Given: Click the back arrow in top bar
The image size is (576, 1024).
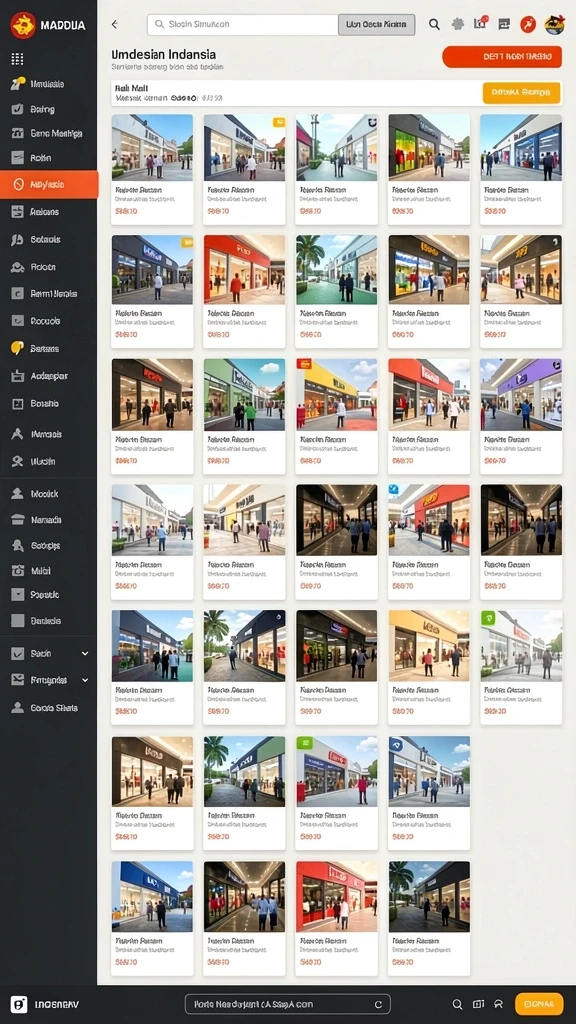Looking at the screenshot, I should pyautogui.click(x=115, y=24).
